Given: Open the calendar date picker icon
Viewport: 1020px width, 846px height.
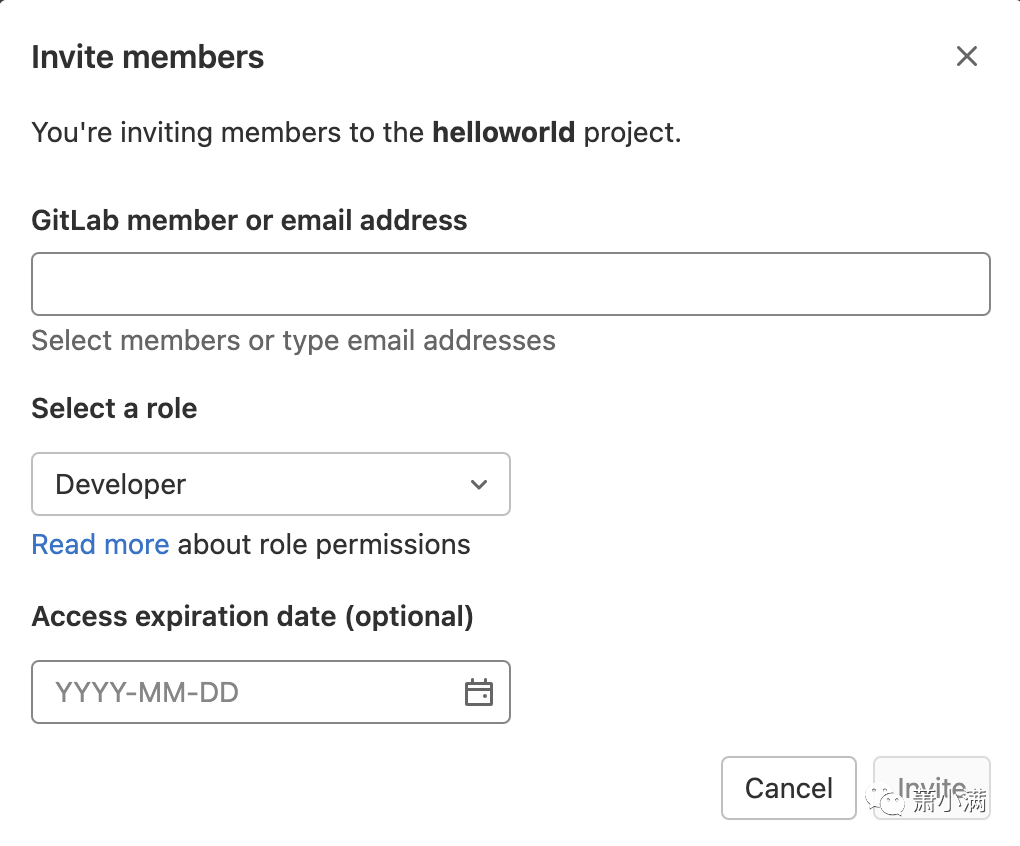Looking at the screenshot, I should coord(479,692).
